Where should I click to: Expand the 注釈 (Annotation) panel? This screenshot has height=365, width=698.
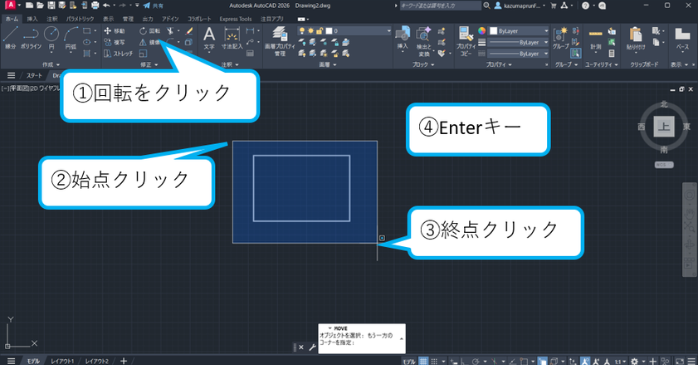tap(230, 65)
